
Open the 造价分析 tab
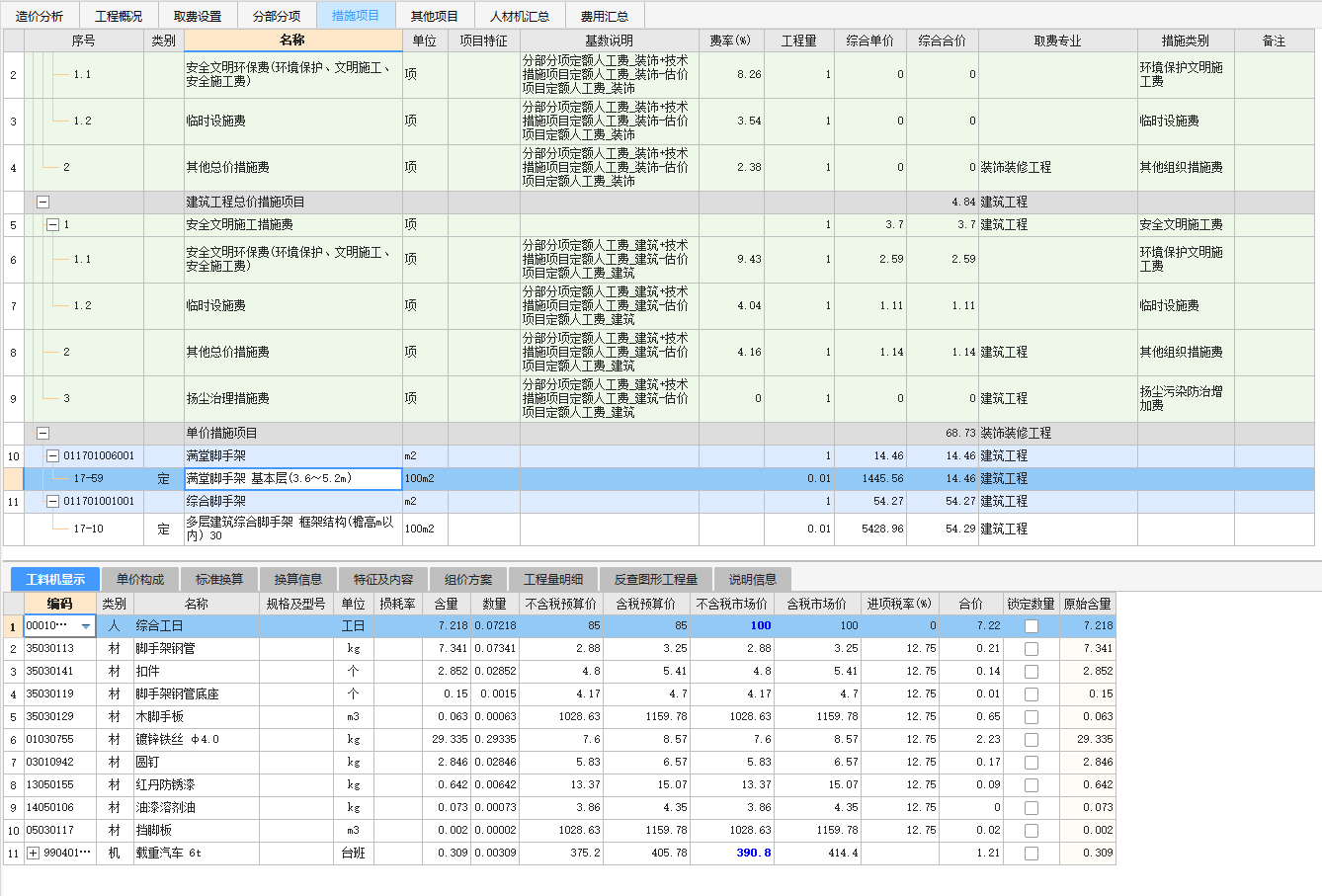40,16
